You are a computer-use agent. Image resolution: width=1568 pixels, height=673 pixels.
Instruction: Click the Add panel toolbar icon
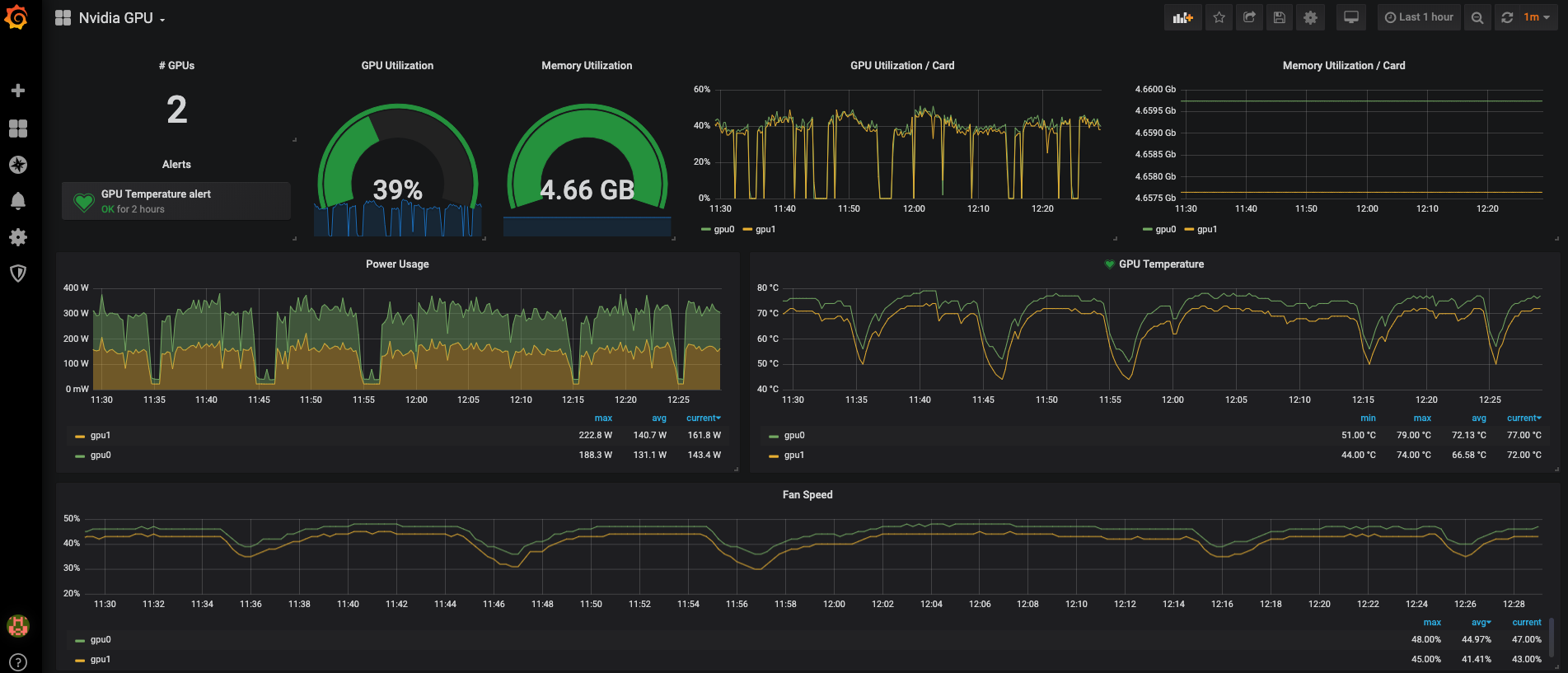click(1183, 17)
